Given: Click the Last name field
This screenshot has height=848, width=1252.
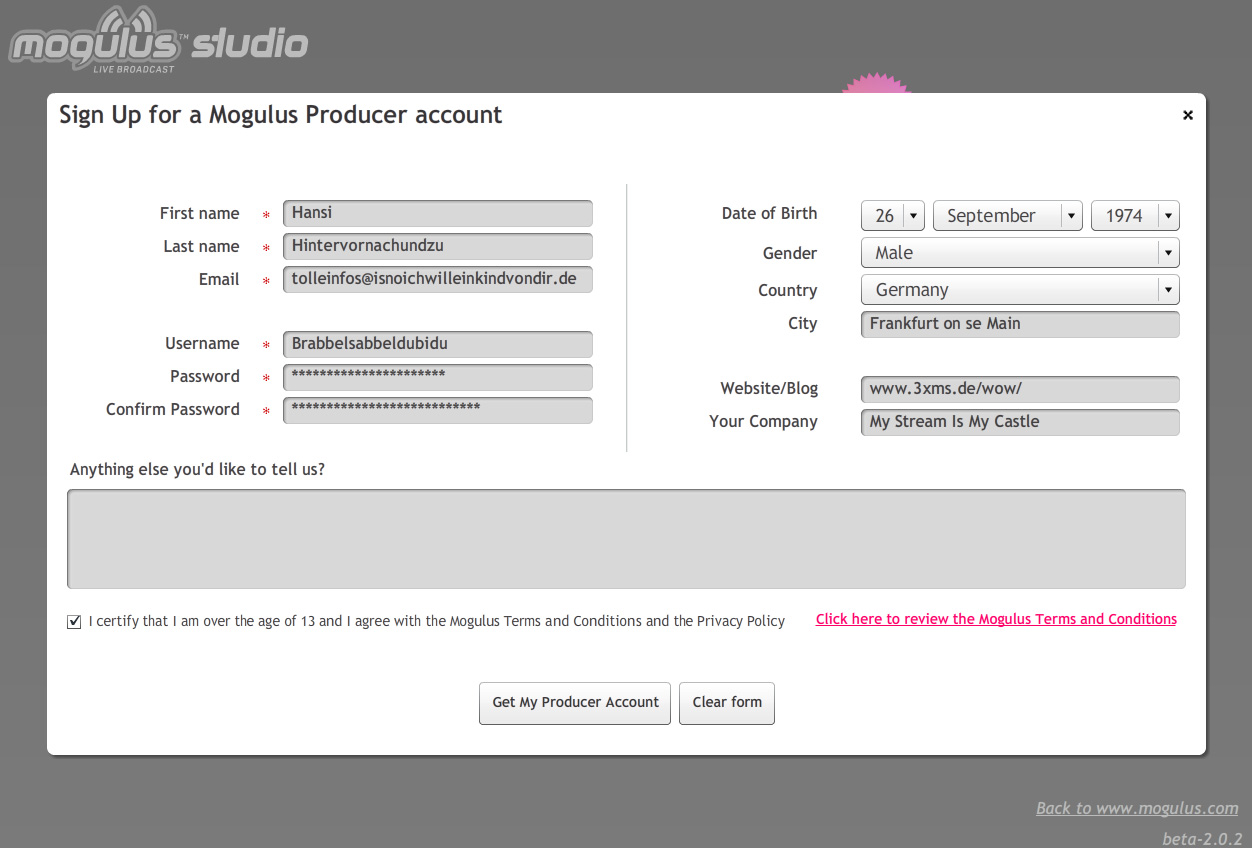Looking at the screenshot, I should [x=438, y=246].
